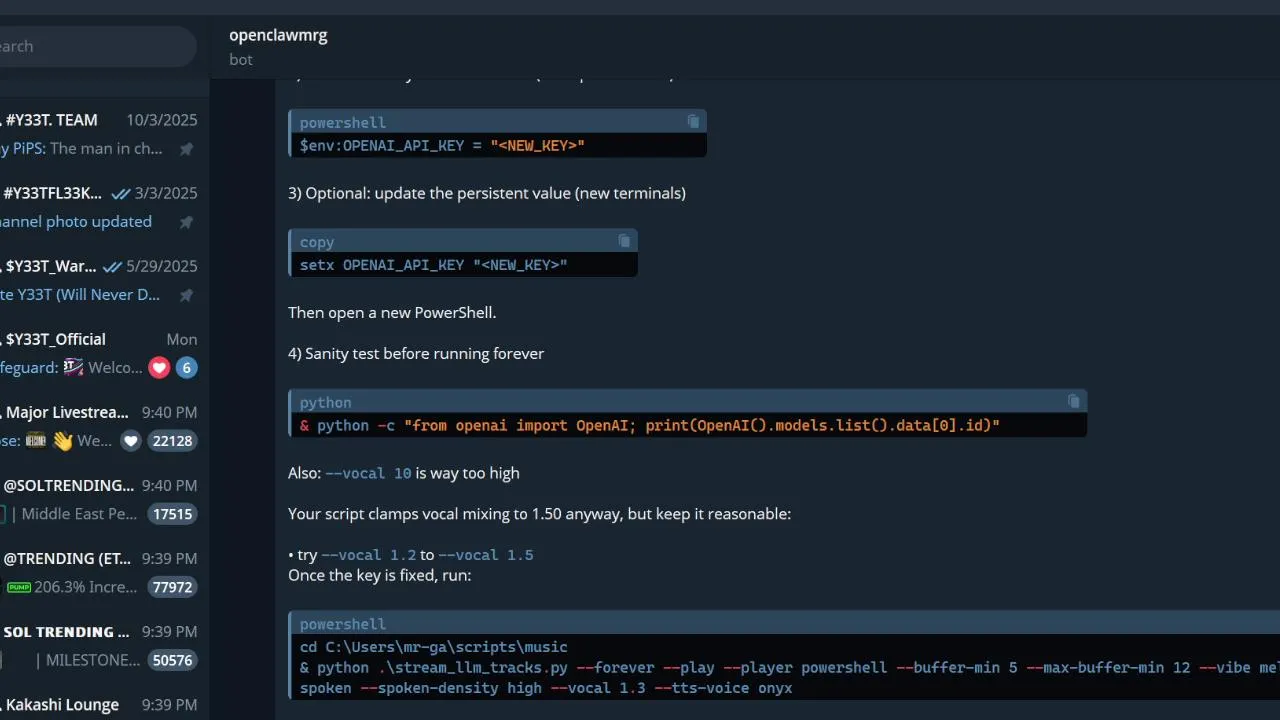Click the pin icon on #Y33T. TEAM chat
Viewport: 1280px width, 720px height.
tap(186, 149)
